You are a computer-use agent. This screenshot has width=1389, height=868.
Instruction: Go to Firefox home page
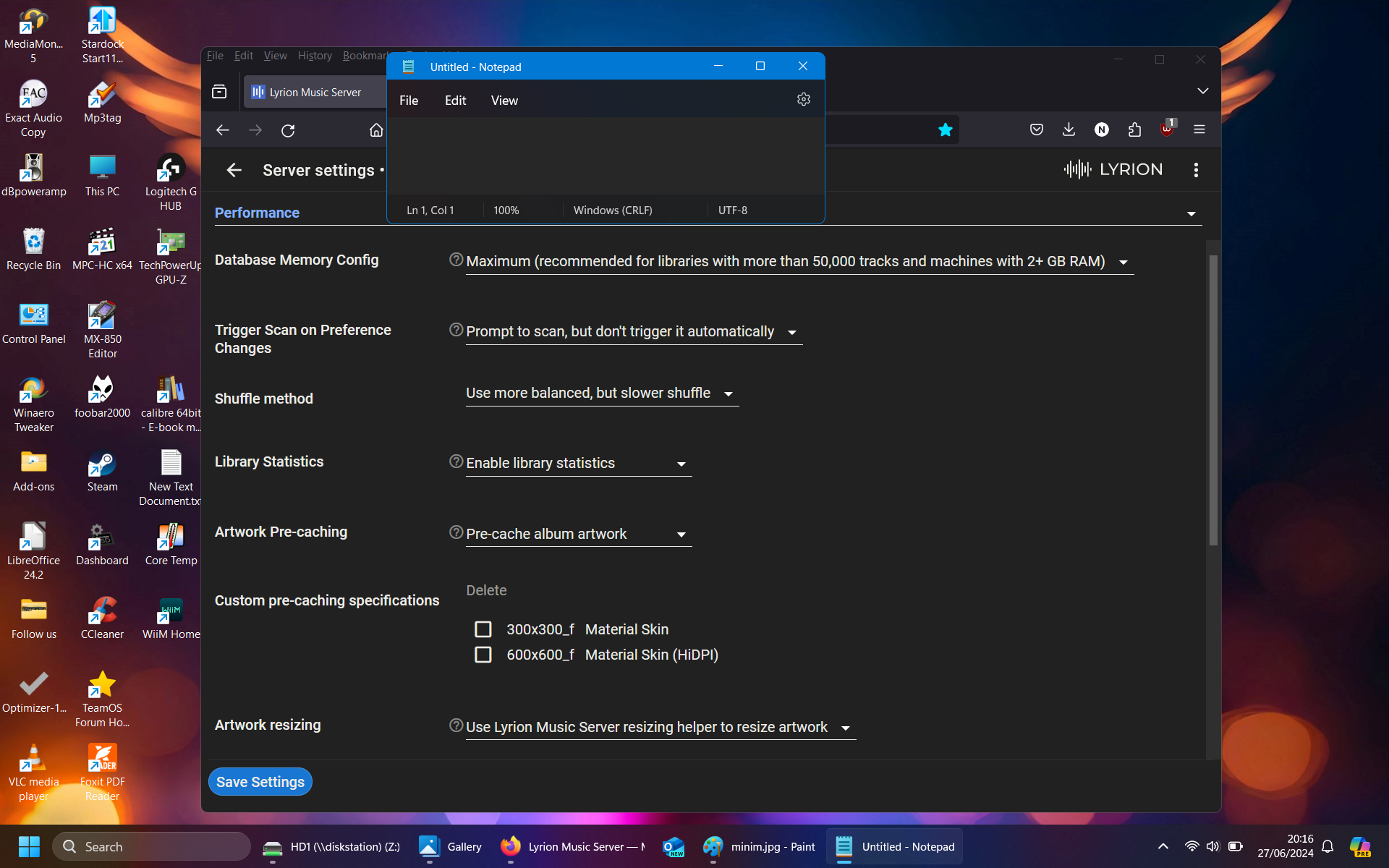[376, 130]
